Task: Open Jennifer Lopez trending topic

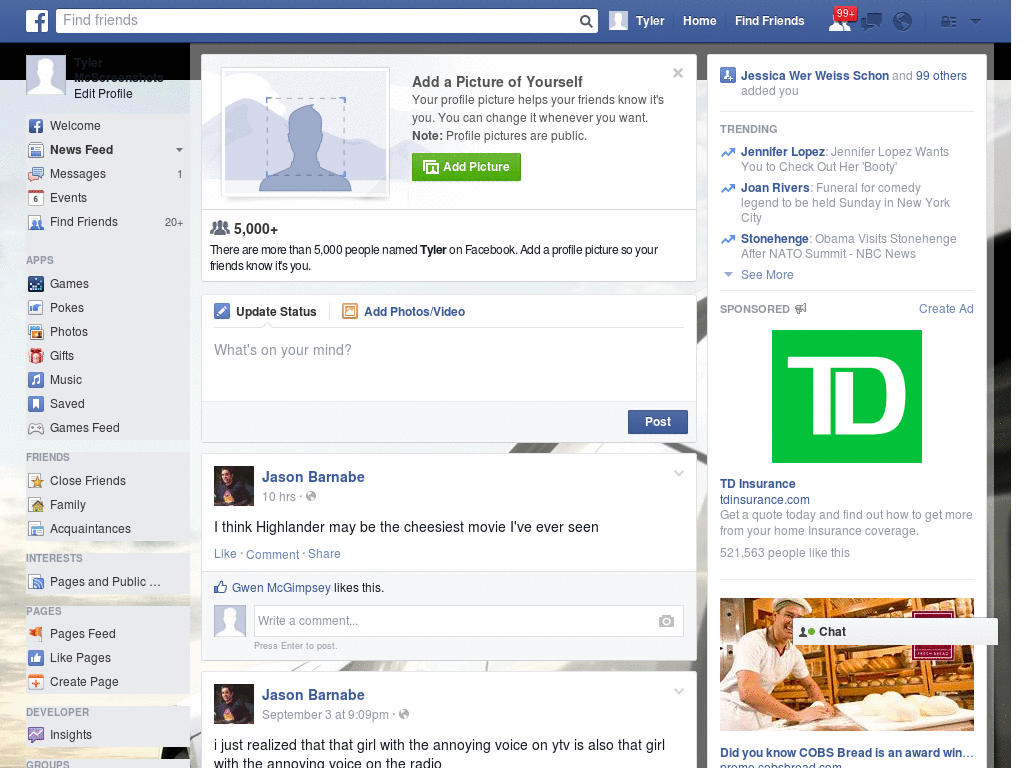Action: [x=782, y=152]
